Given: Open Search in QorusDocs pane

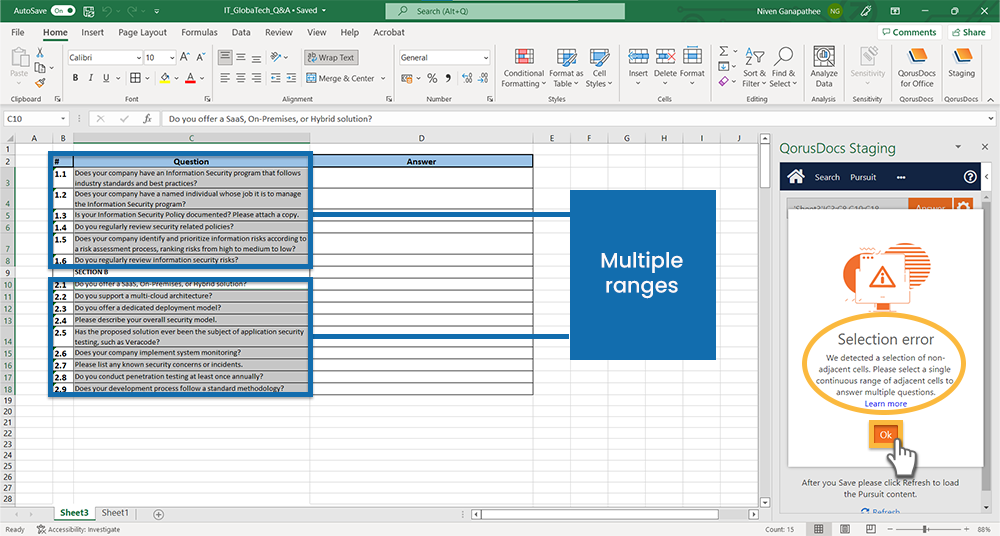Looking at the screenshot, I should (827, 177).
